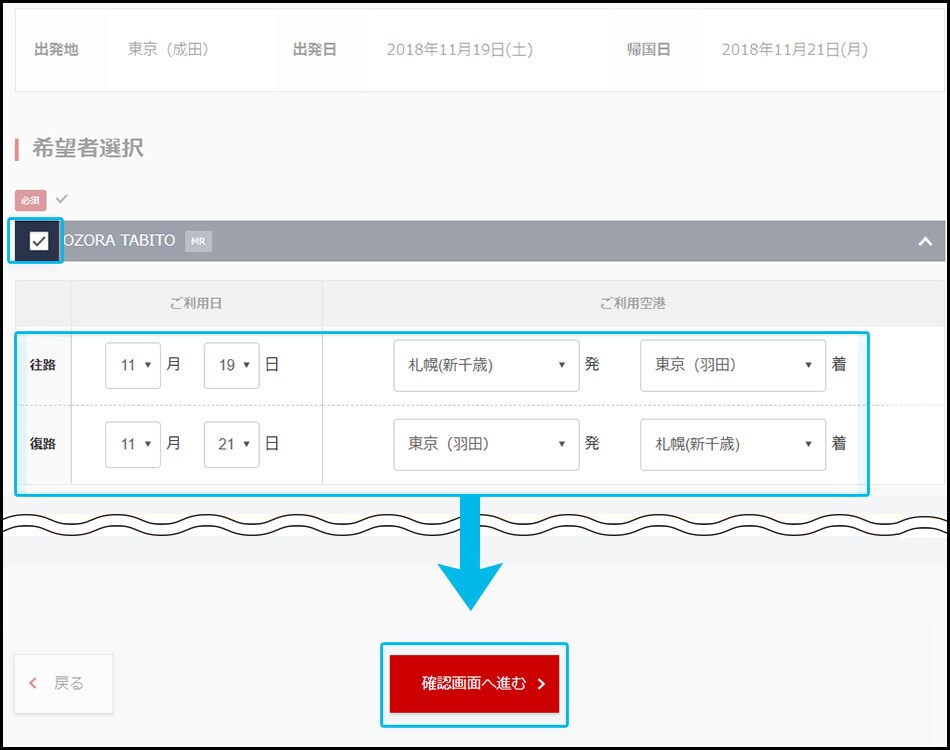Viewport: 950px width, 750px height.
Task: Click the 帰国日 date 2018年11月21日
Action: tap(795, 49)
